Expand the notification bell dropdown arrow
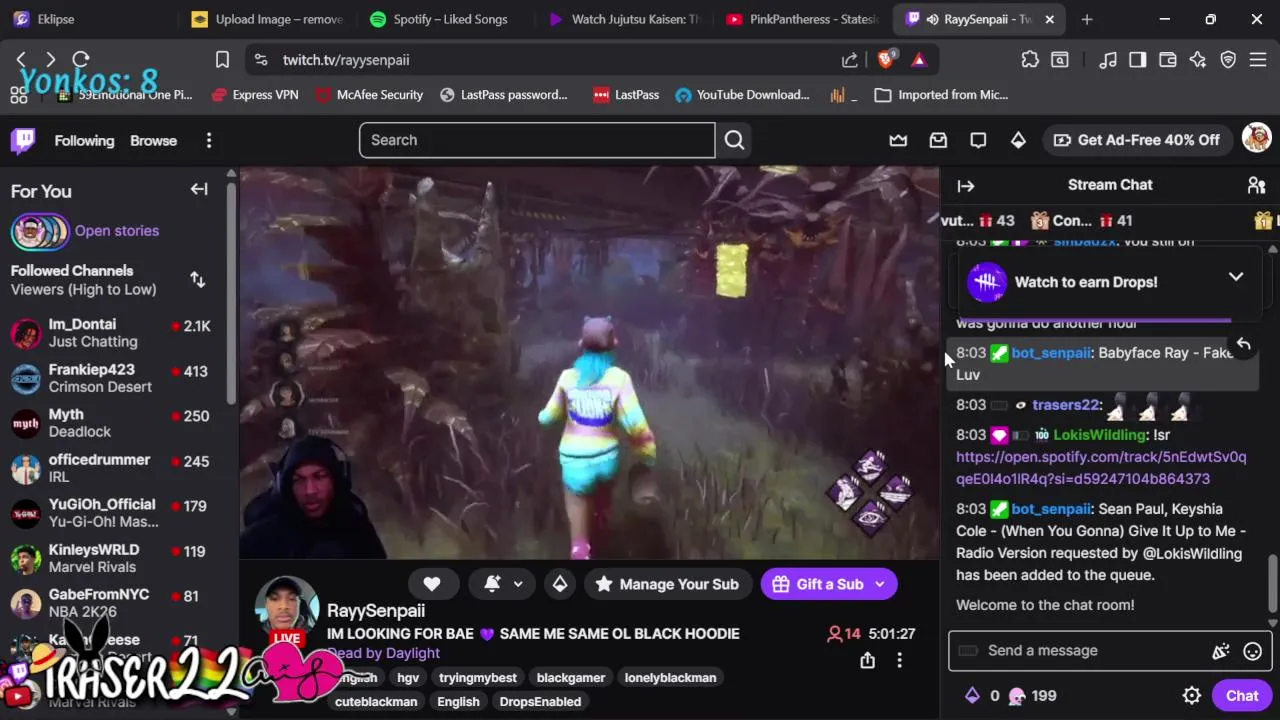The height and width of the screenshot is (720, 1280). click(x=518, y=584)
